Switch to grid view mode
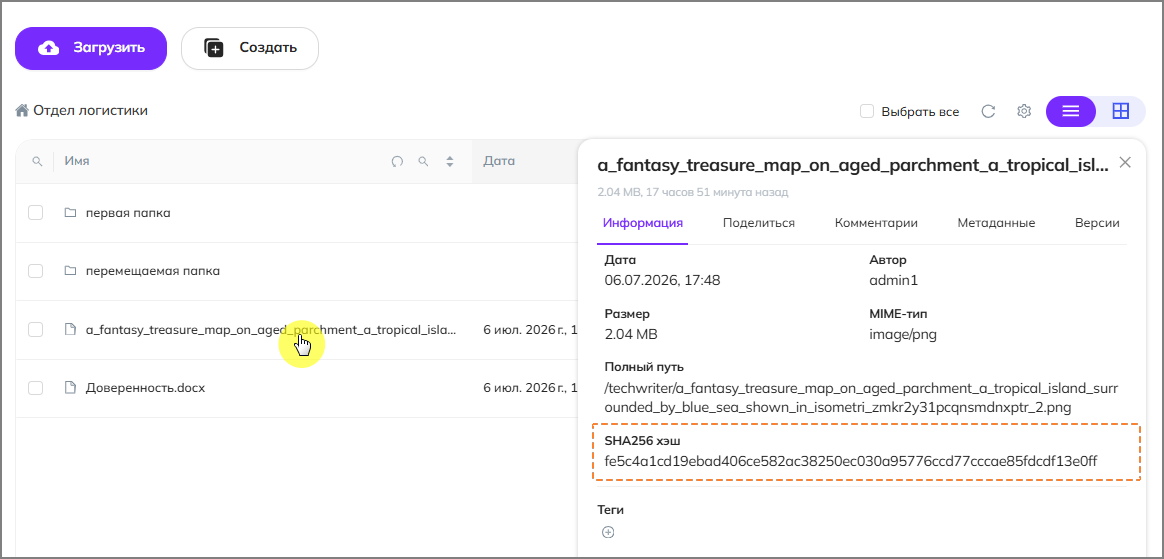This screenshot has width=1164, height=559. click(1120, 111)
